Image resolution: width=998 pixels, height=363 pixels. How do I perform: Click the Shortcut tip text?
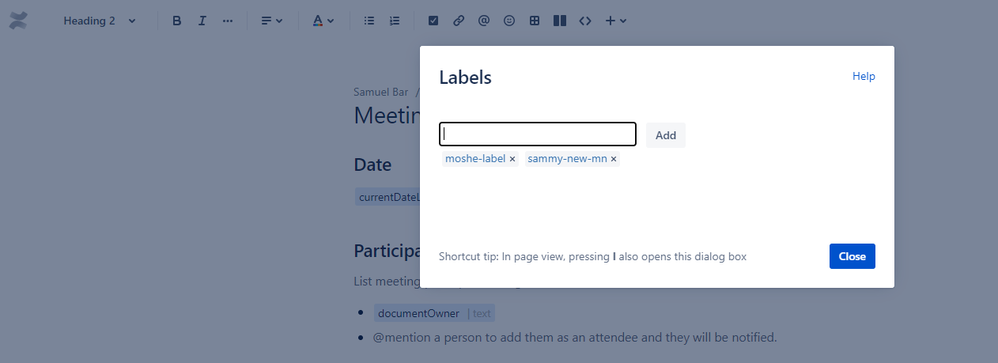click(593, 257)
